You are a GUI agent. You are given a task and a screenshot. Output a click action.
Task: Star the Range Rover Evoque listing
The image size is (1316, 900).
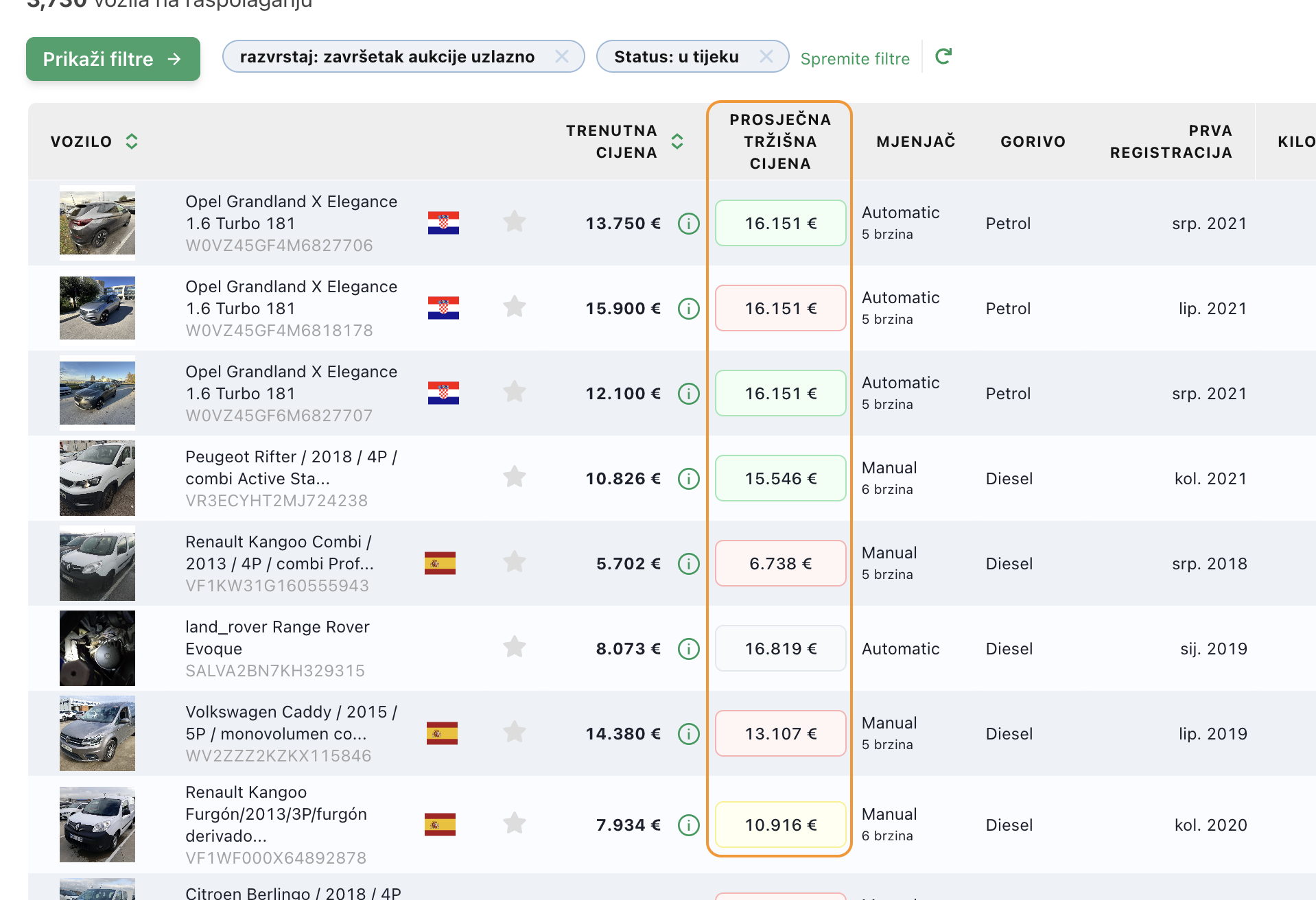pos(514,648)
